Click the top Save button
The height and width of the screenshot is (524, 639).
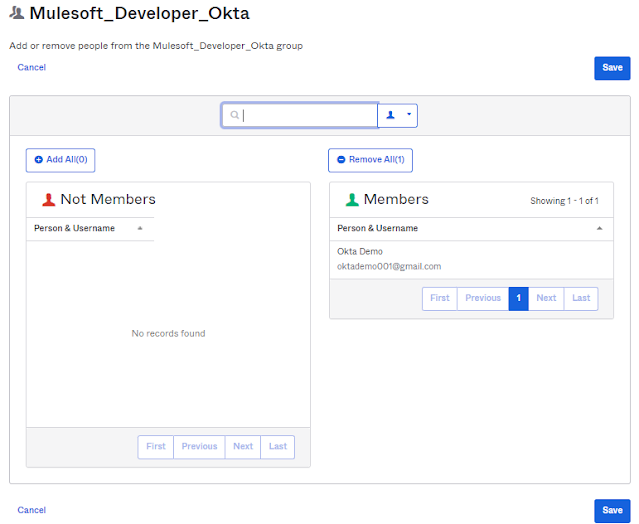point(612,68)
